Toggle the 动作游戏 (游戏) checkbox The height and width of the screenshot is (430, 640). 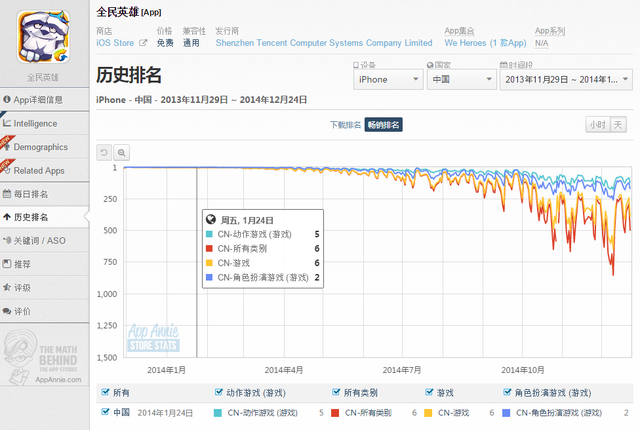[219, 392]
